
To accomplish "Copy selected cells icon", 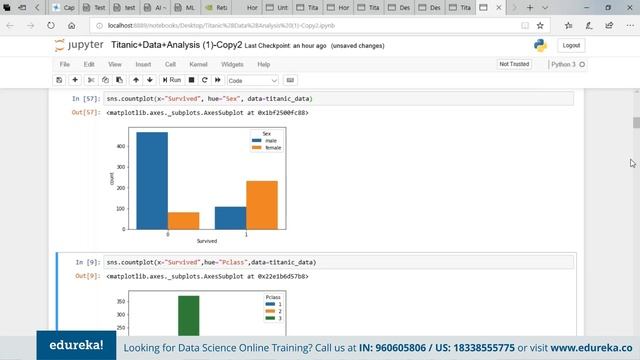I will pos(105,80).
